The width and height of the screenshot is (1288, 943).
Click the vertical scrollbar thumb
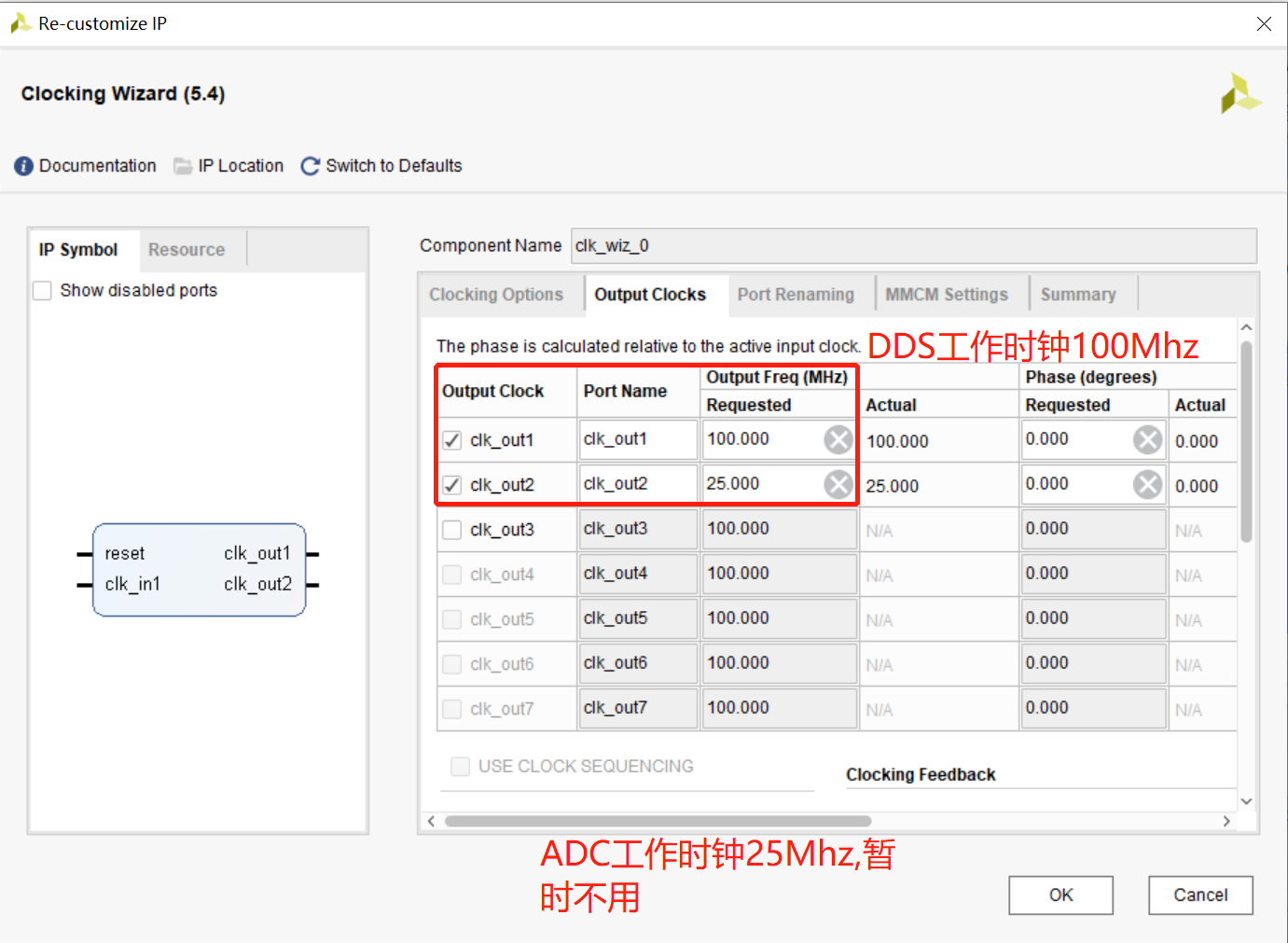pyautogui.click(x=1247, y=441)
